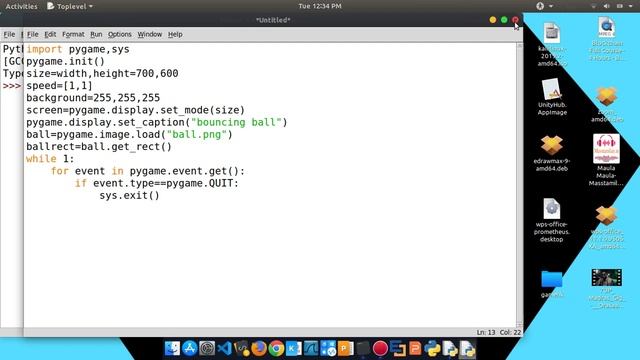This screenshot has width=640, height=360.
Task: Open the blue grid app icon in the dock
Action: 328,349
